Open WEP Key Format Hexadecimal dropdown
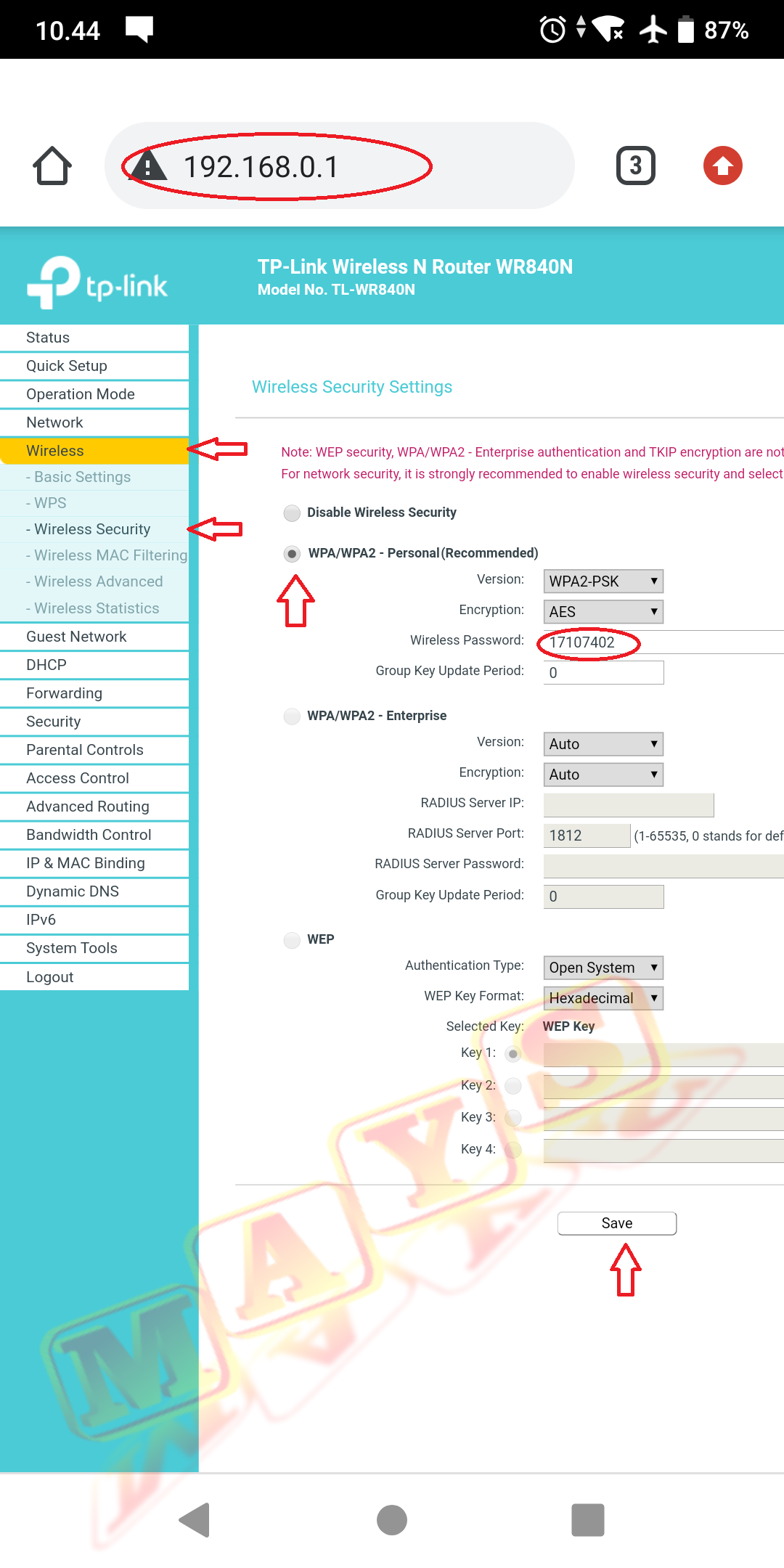 click(603, 998)
